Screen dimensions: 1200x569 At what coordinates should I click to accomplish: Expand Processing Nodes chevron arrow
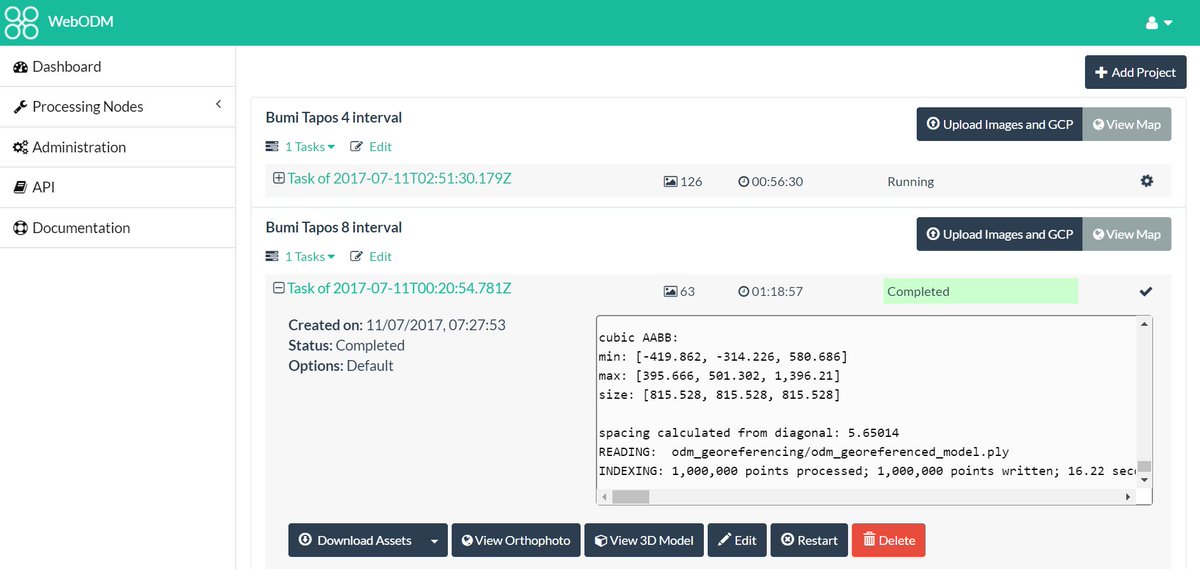click(218, 105)
